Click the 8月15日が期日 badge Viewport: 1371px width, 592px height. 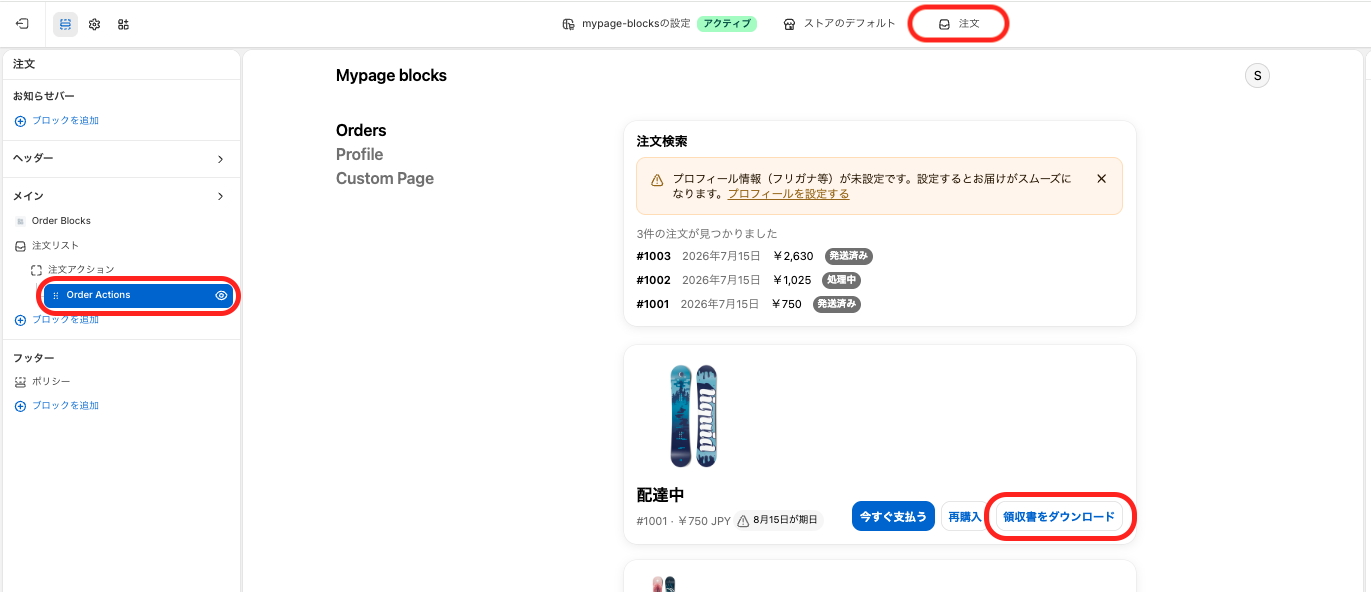(777, 520)
